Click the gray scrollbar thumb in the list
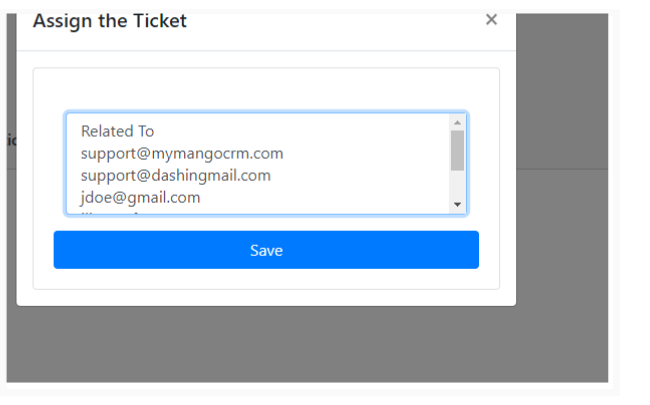Image resolution: width=650 pixels, height=405 pixels. tap(457, 150)
